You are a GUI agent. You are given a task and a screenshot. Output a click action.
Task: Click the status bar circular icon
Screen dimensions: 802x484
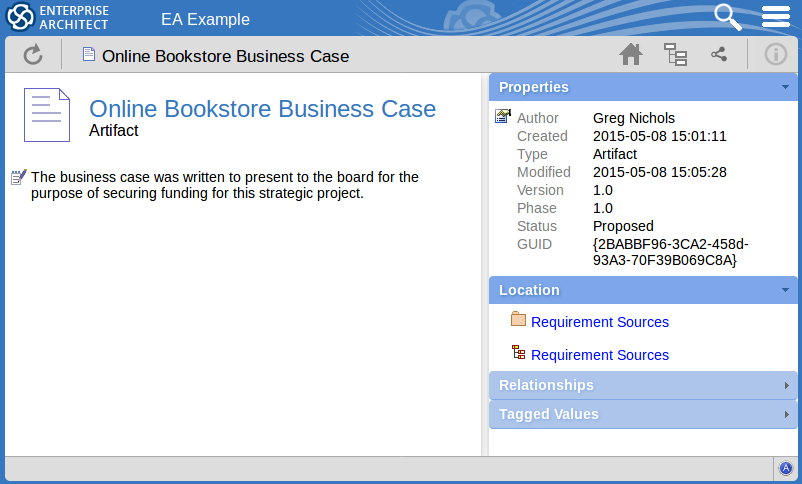click(785, 469)
